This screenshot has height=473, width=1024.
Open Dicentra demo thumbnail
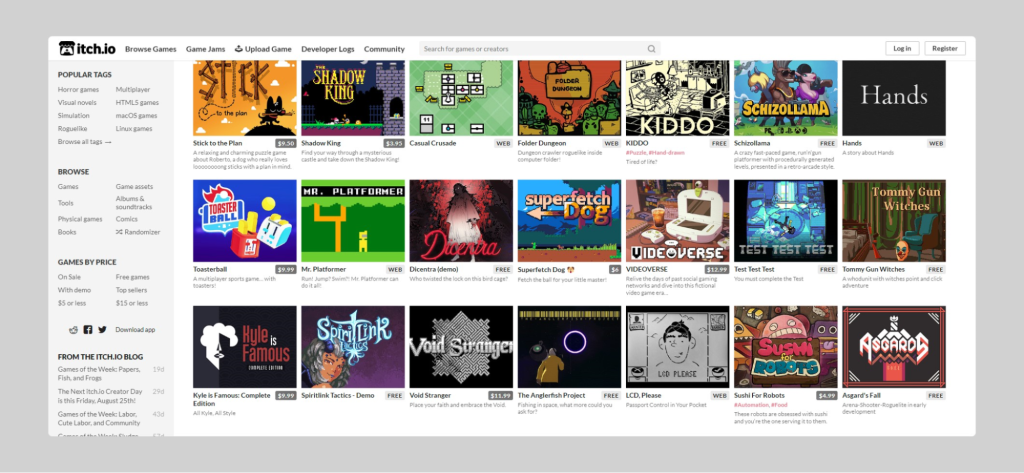[461, 221]
